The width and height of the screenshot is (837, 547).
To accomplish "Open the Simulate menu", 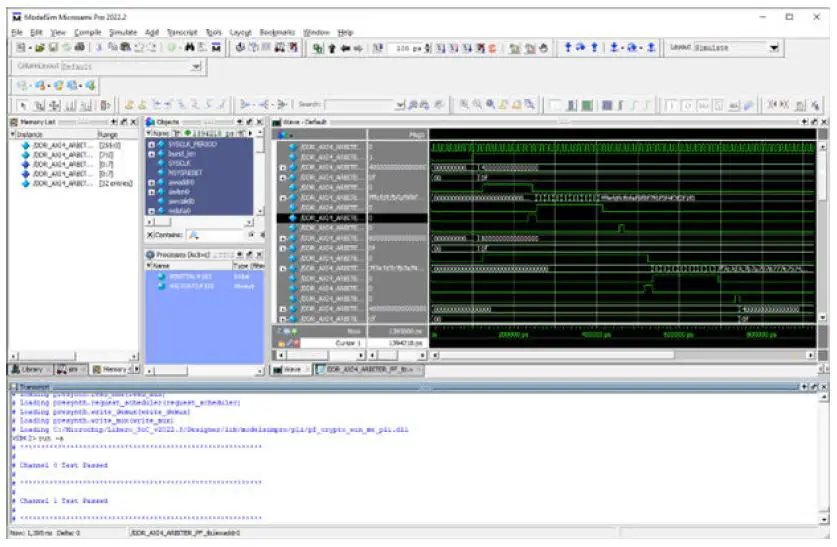I will (x=123, y=33).
